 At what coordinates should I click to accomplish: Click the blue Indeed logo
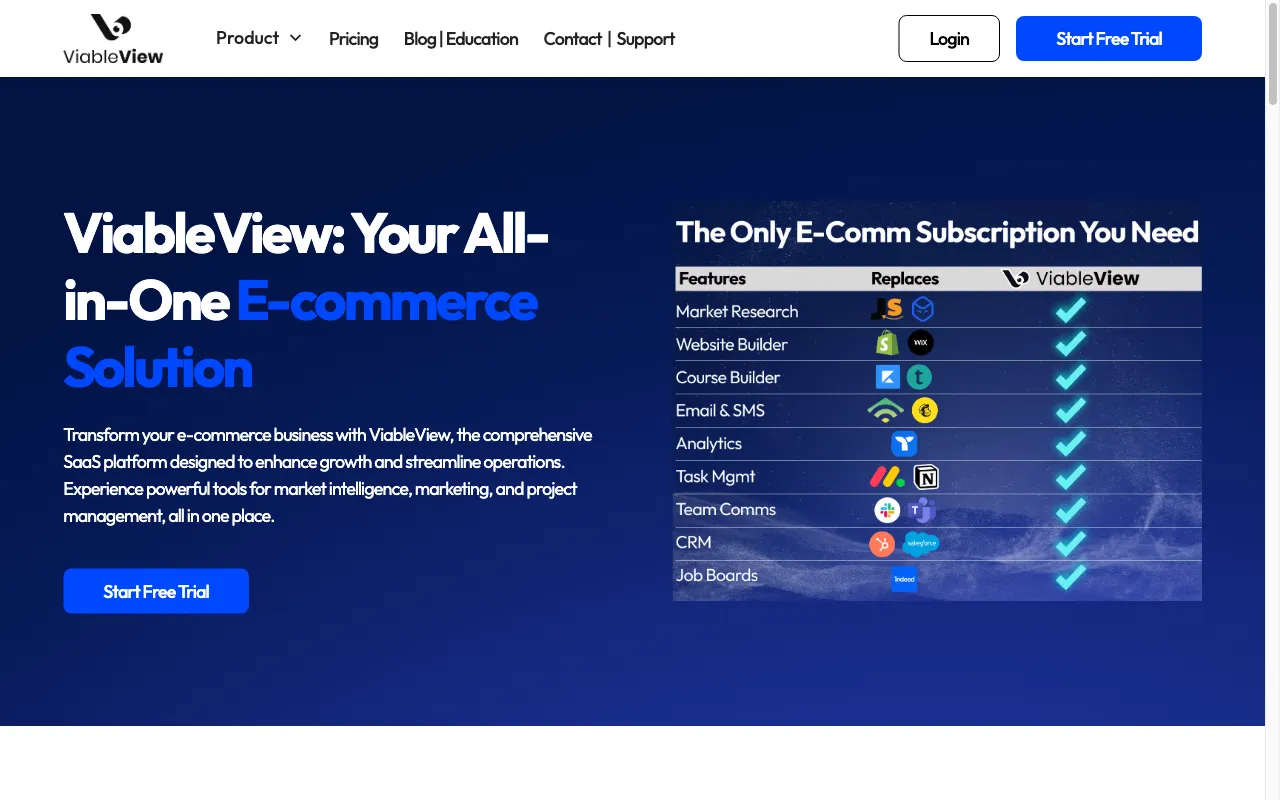coord(904,578)
